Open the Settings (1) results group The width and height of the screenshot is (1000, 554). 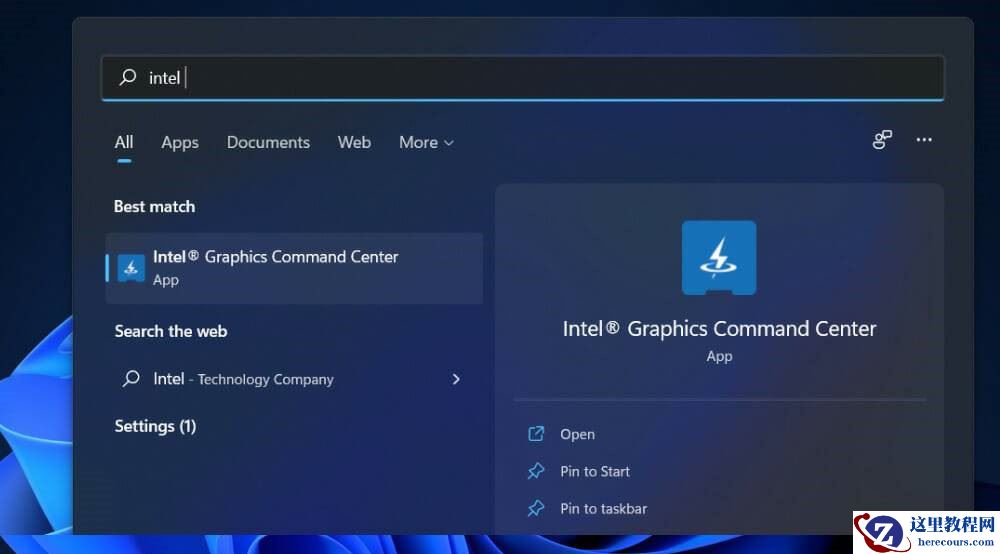(155, 426)
